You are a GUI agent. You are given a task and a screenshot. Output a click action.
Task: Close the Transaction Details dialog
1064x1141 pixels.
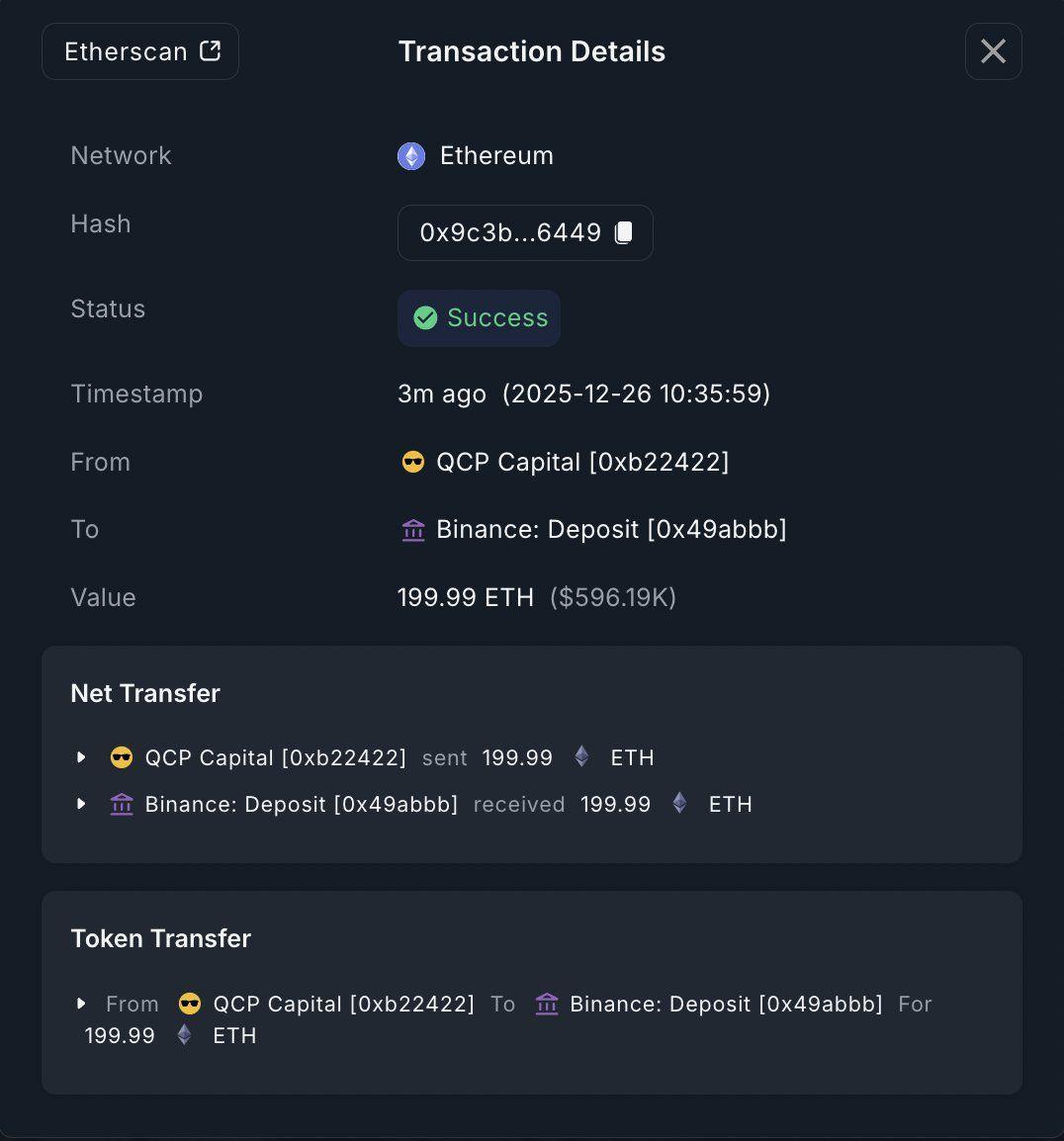(x=993, y=50)
